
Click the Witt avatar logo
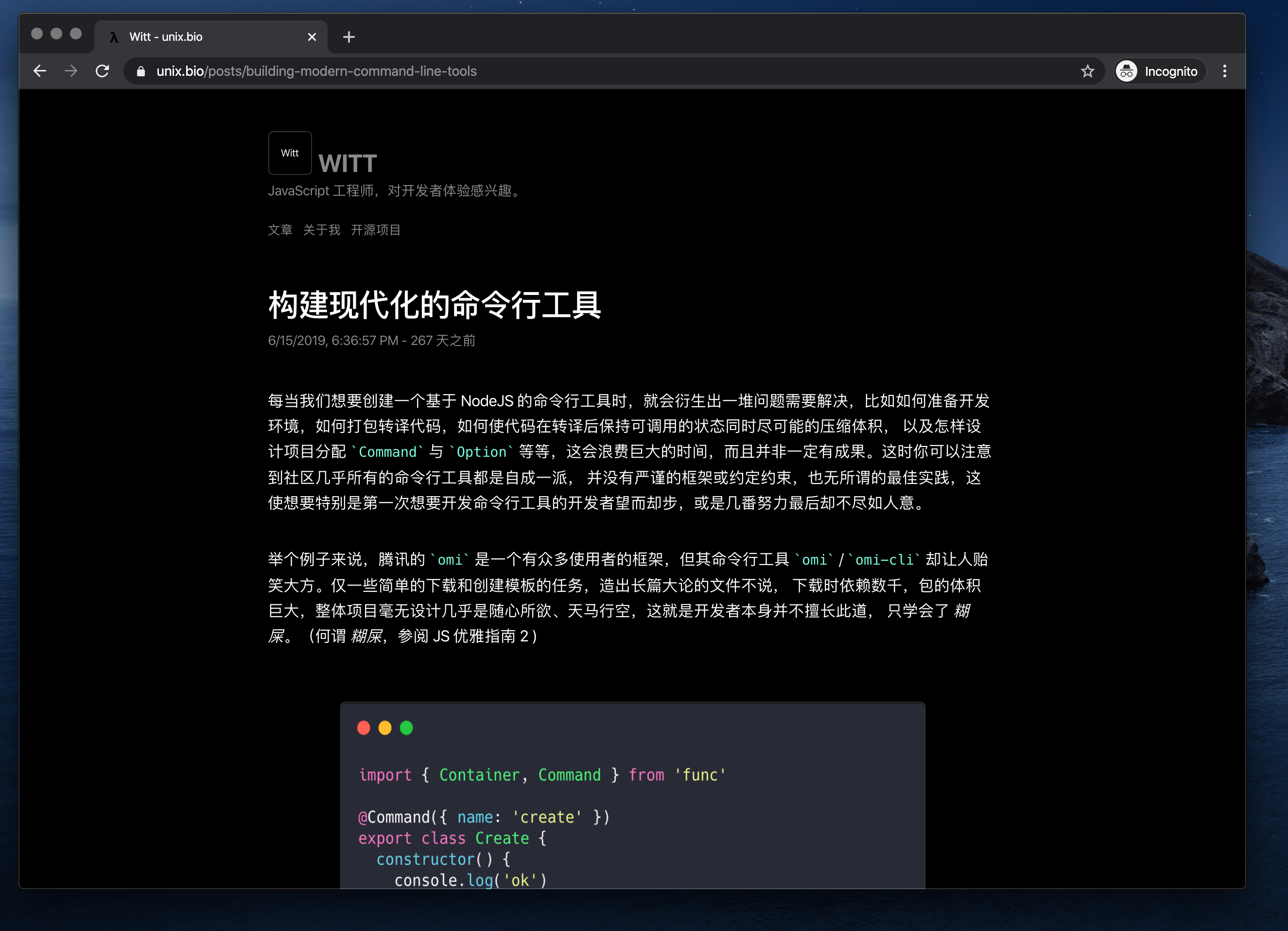pos(290,153)
